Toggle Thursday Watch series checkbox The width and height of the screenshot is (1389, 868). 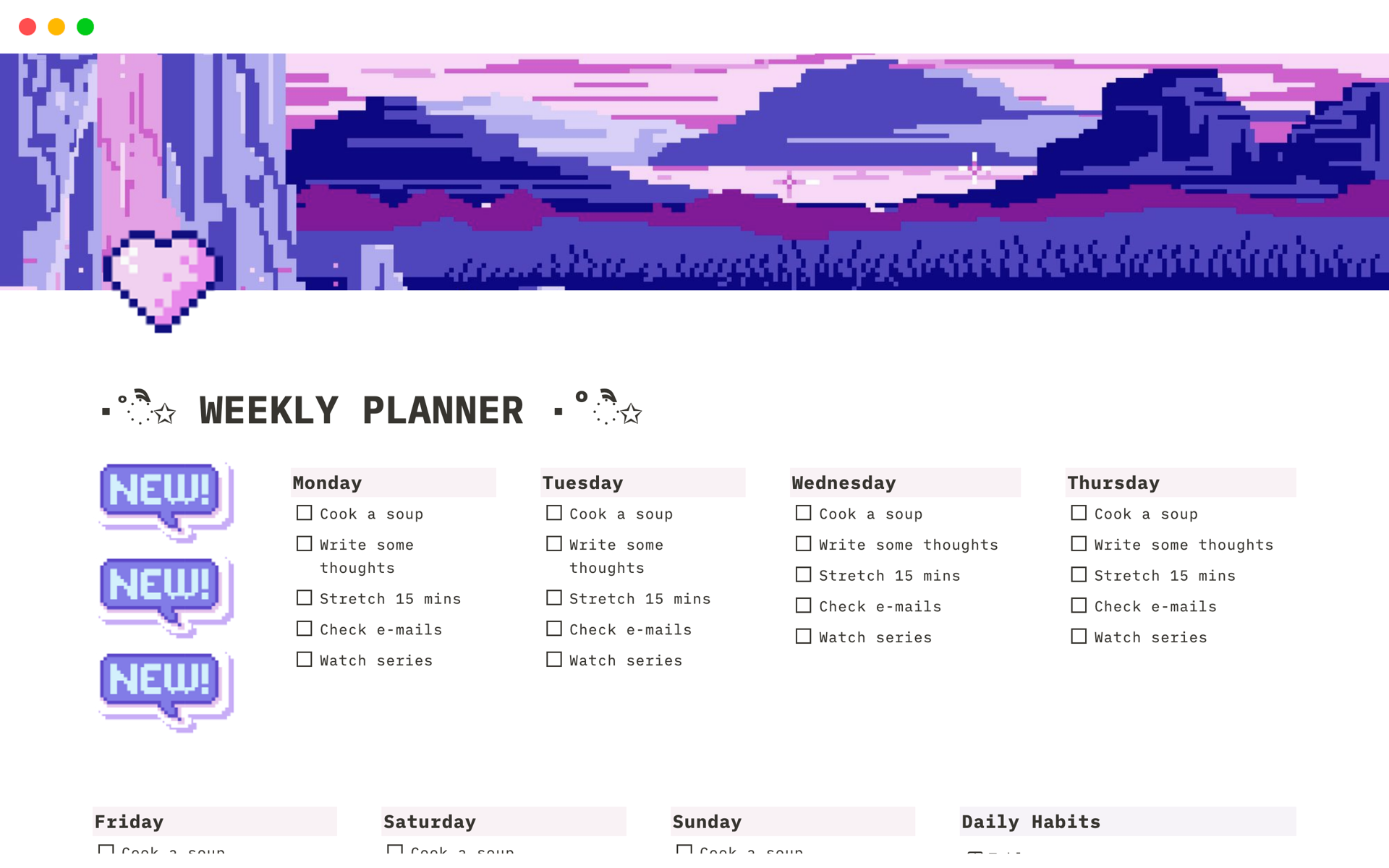pos(1077,636)
